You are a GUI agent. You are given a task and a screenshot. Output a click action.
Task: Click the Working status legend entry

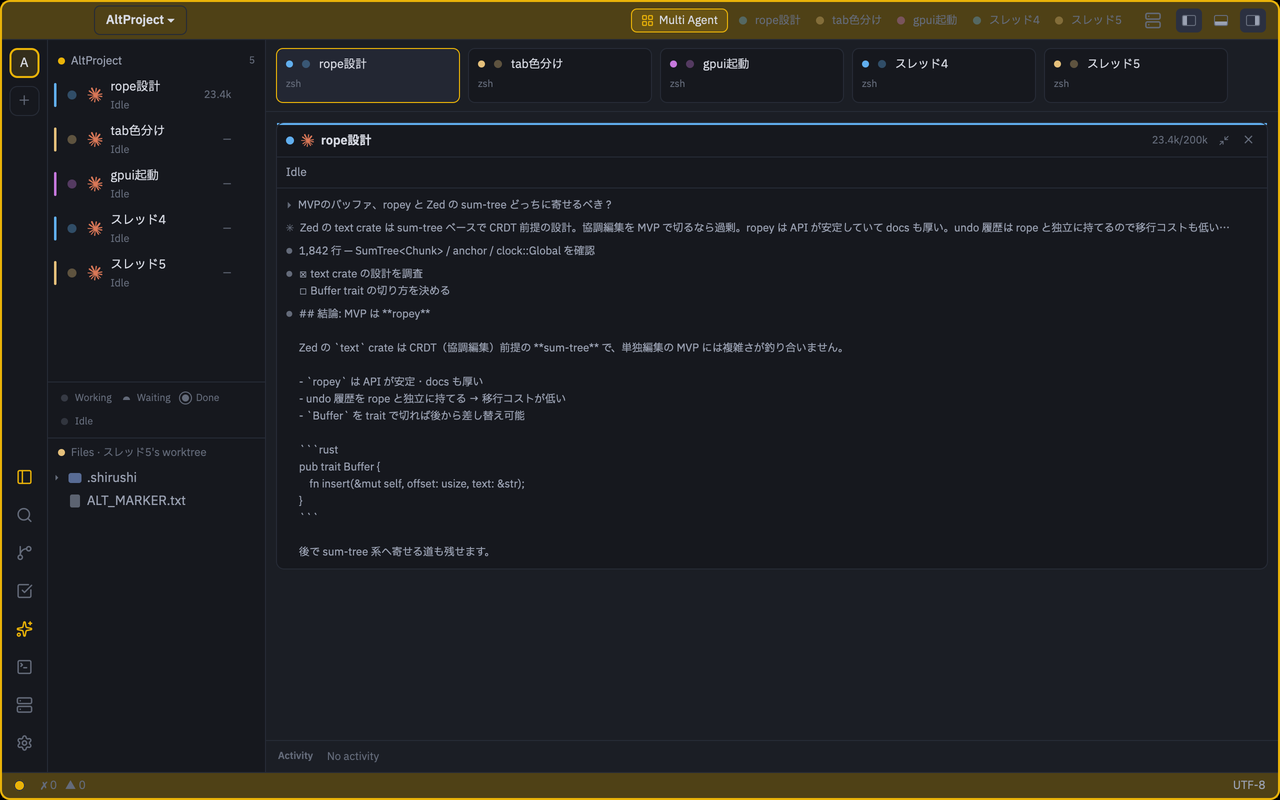(x=86, y=398)
